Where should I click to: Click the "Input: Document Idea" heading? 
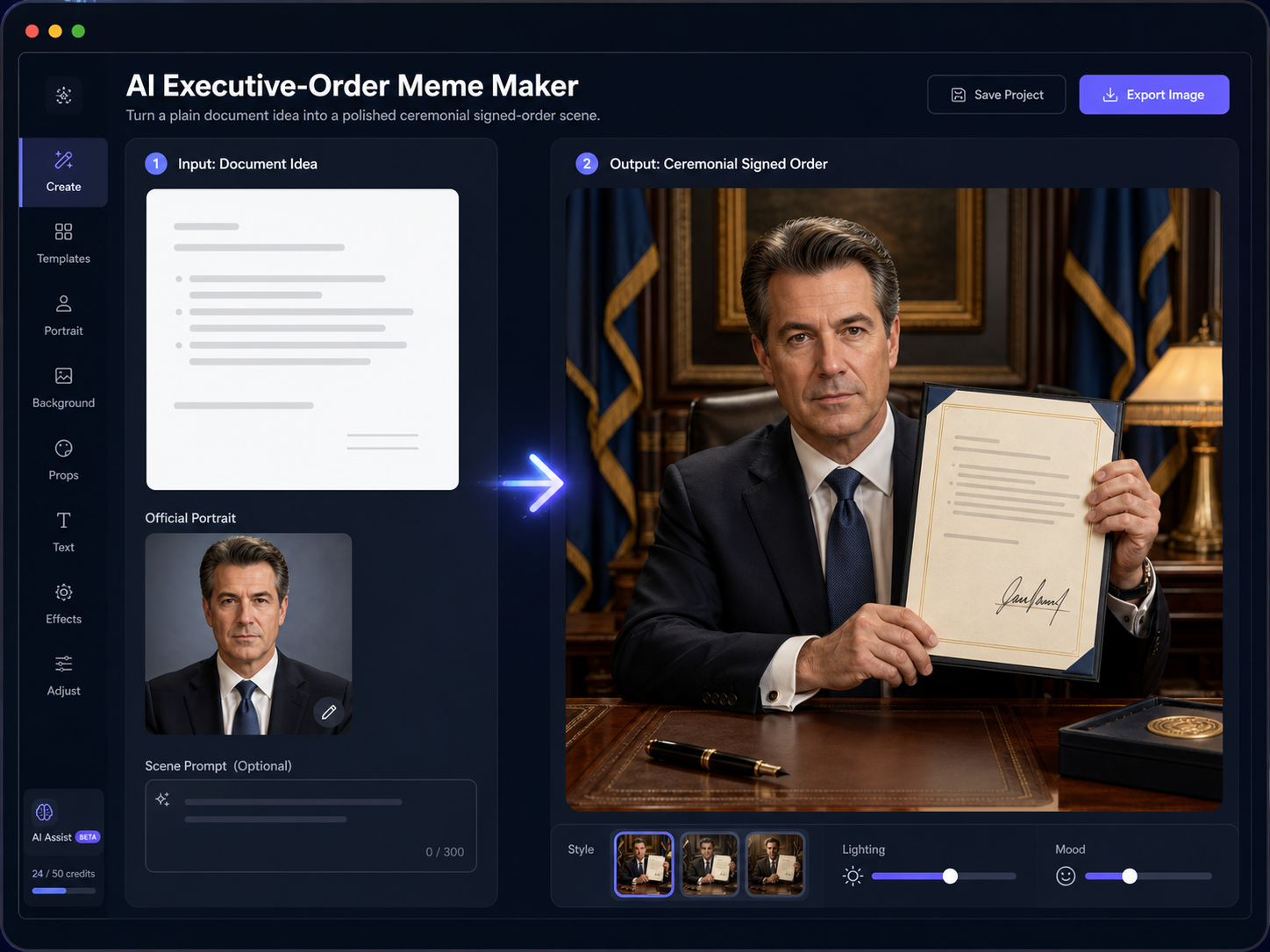point(247,164)
